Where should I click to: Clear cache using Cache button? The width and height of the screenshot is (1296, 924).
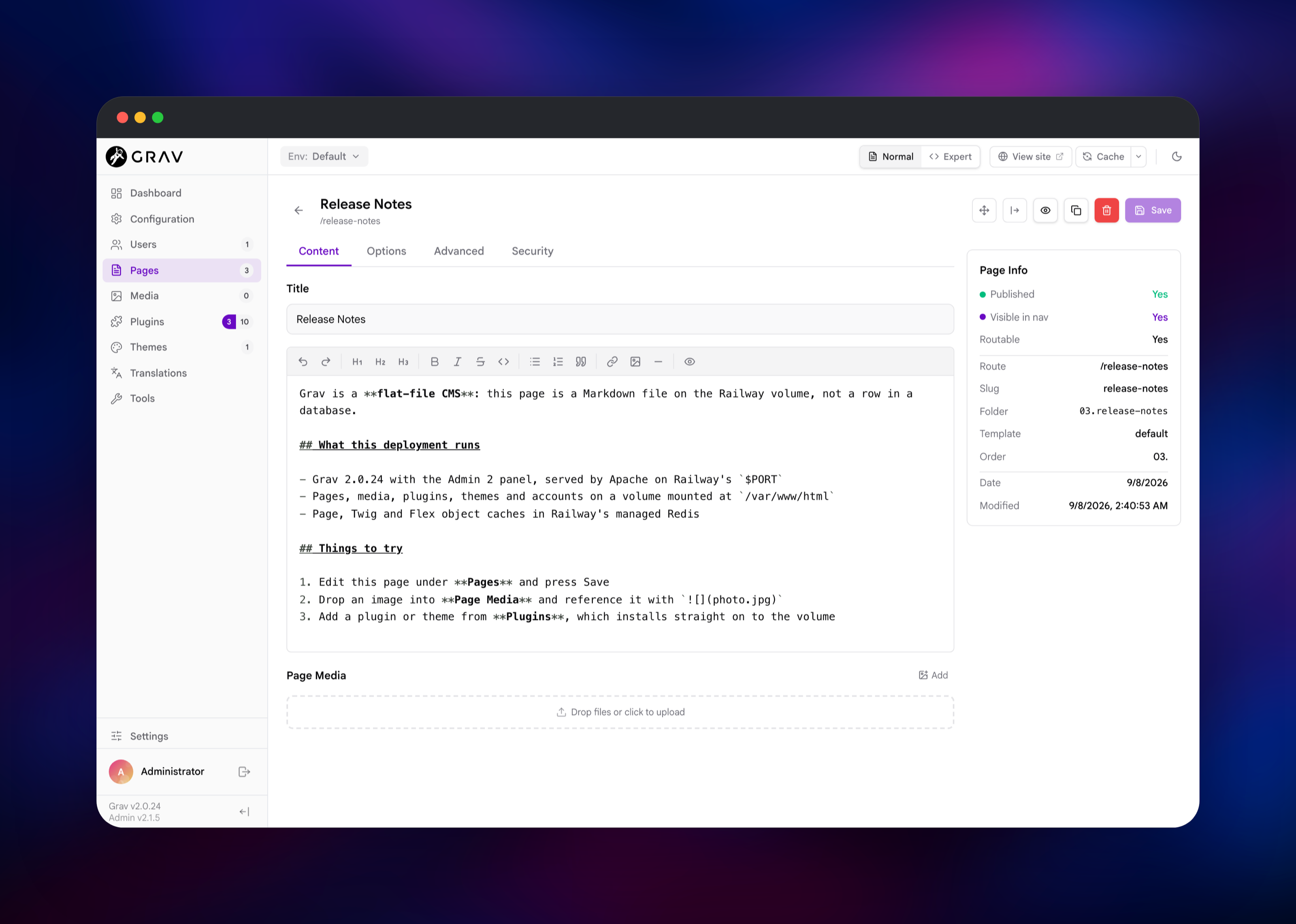click(x=1103, y=156)
